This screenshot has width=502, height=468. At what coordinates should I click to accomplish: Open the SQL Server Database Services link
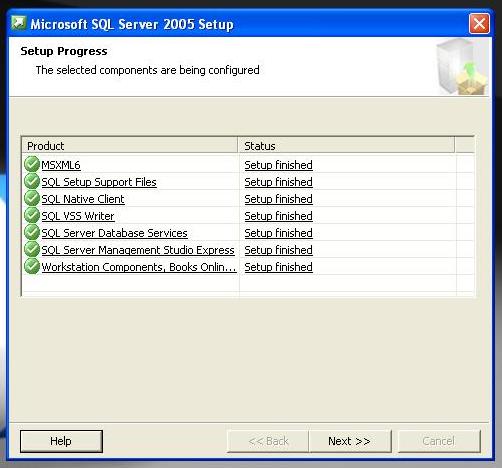click(114, 233)
